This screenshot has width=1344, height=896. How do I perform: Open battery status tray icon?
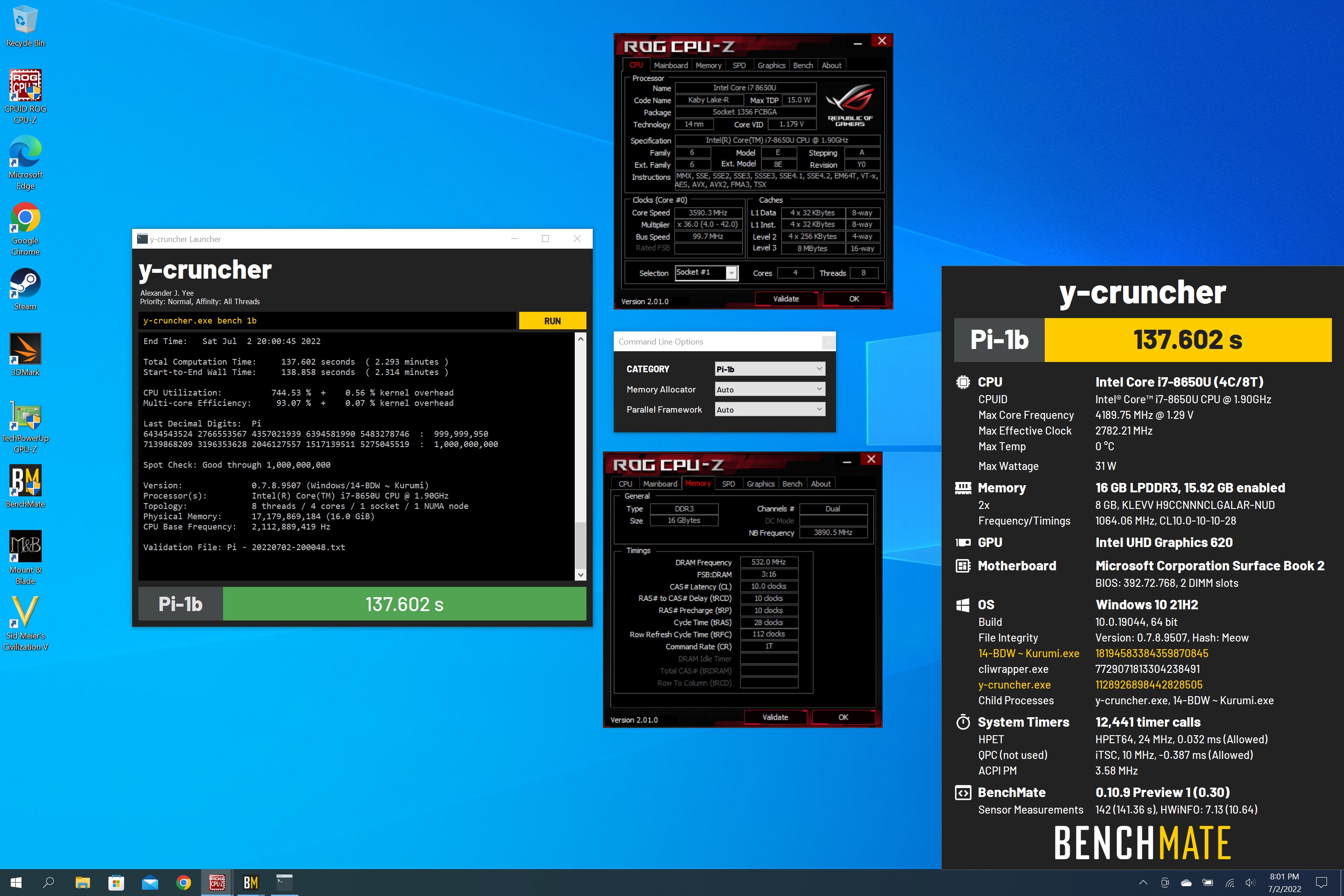1207,882
